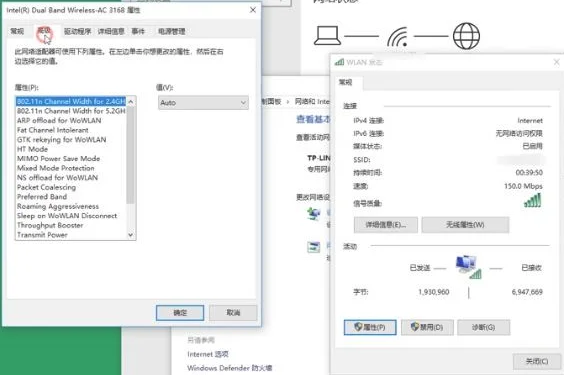Click the shielded 属性(P) button in WLAN status

point(370,328)
